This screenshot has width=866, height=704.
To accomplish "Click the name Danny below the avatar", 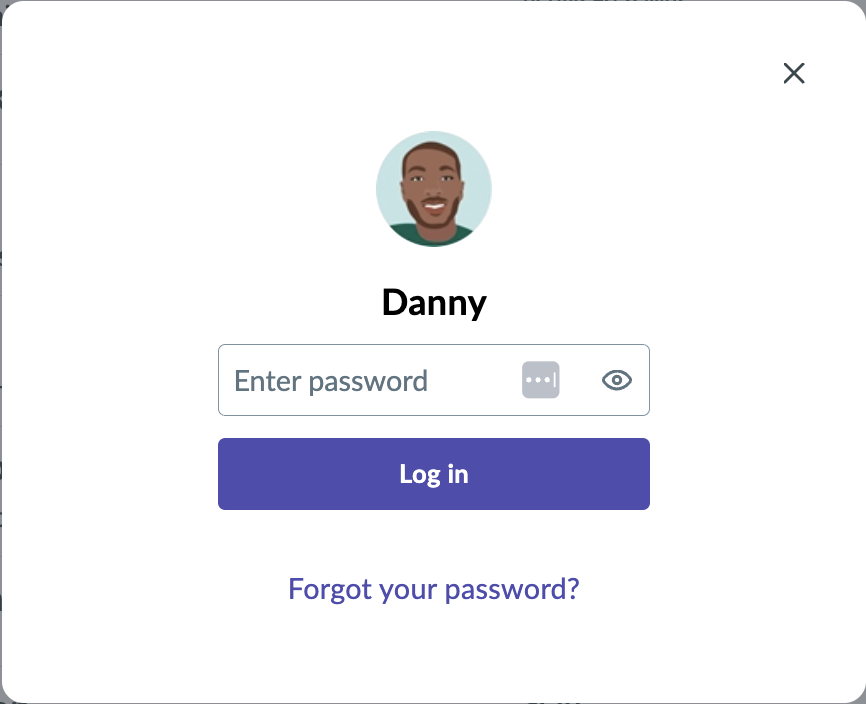I will pyautogui.click(x=434, y=302).
